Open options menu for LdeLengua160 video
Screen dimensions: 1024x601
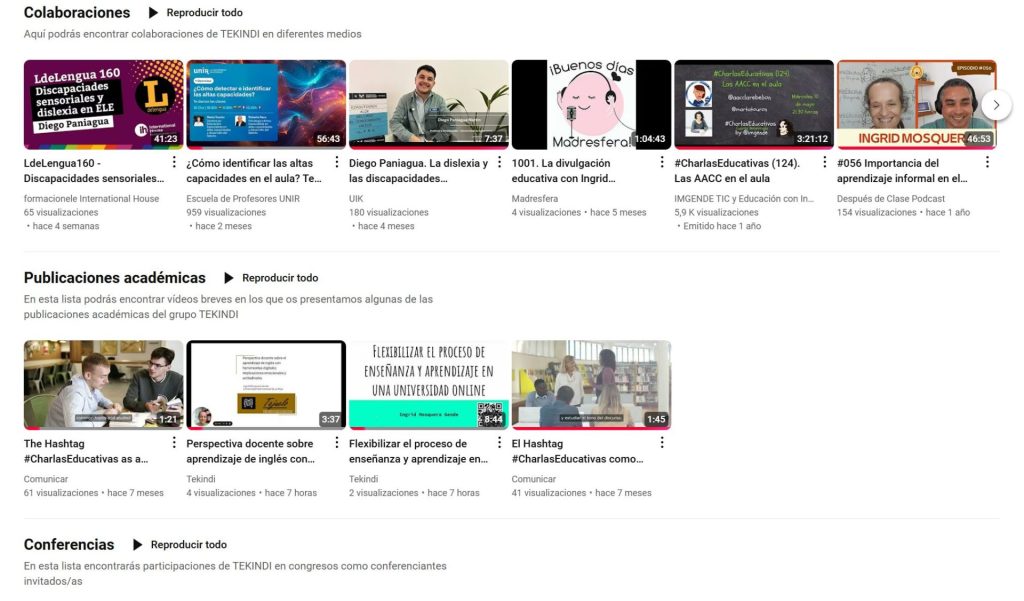(174, 163)
